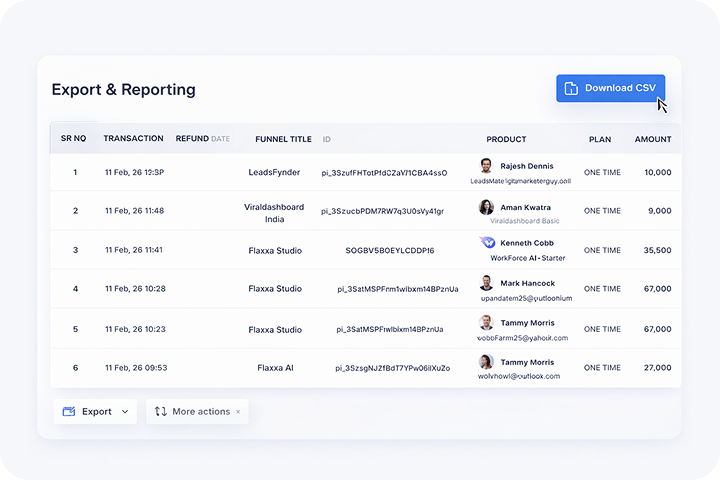Dismiss More actions with the x
The width and height of the screenshot is (720, 480).
pyautogui.click(x=238, y=412)
